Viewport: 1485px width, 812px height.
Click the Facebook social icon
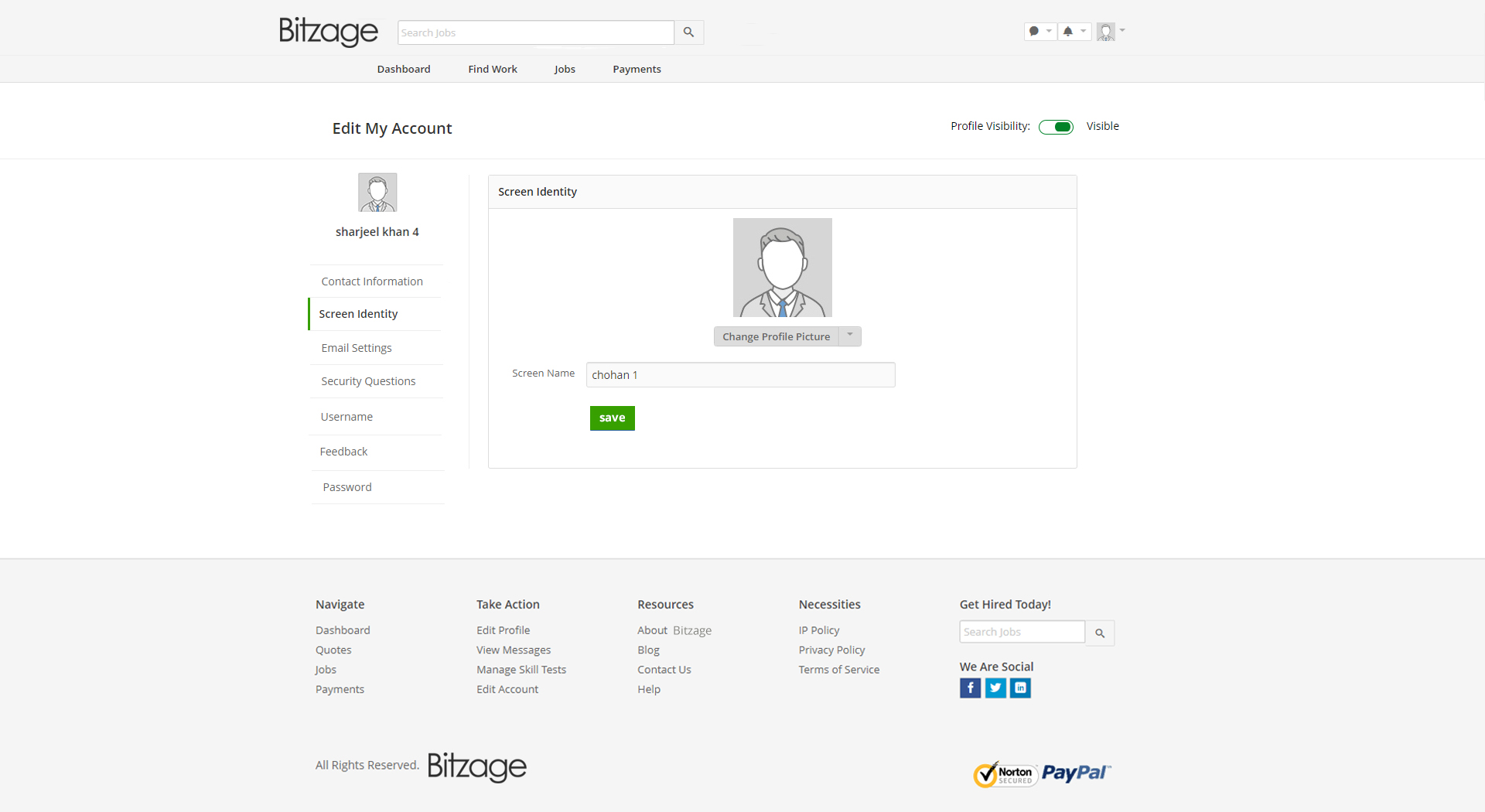coord(970,687)
